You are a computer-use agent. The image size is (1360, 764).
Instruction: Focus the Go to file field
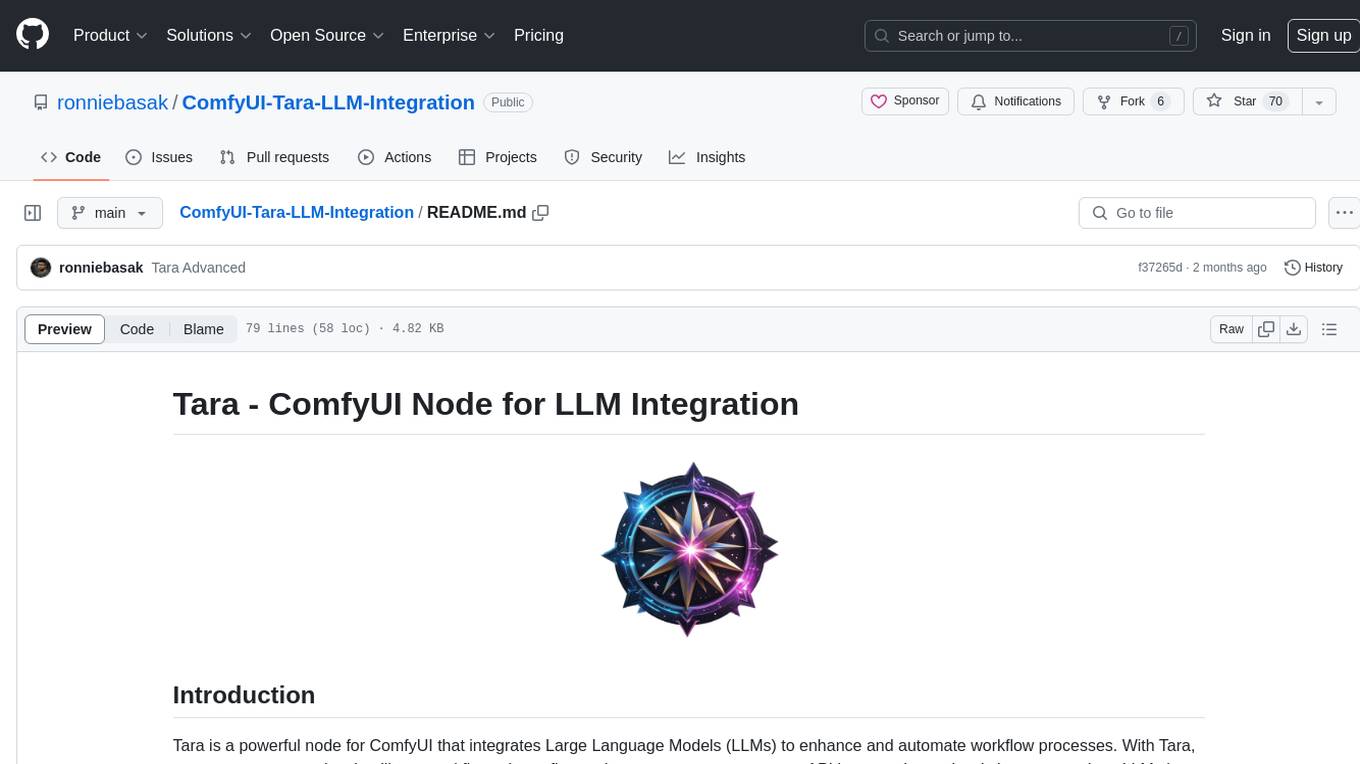[x=1197, y=213]
